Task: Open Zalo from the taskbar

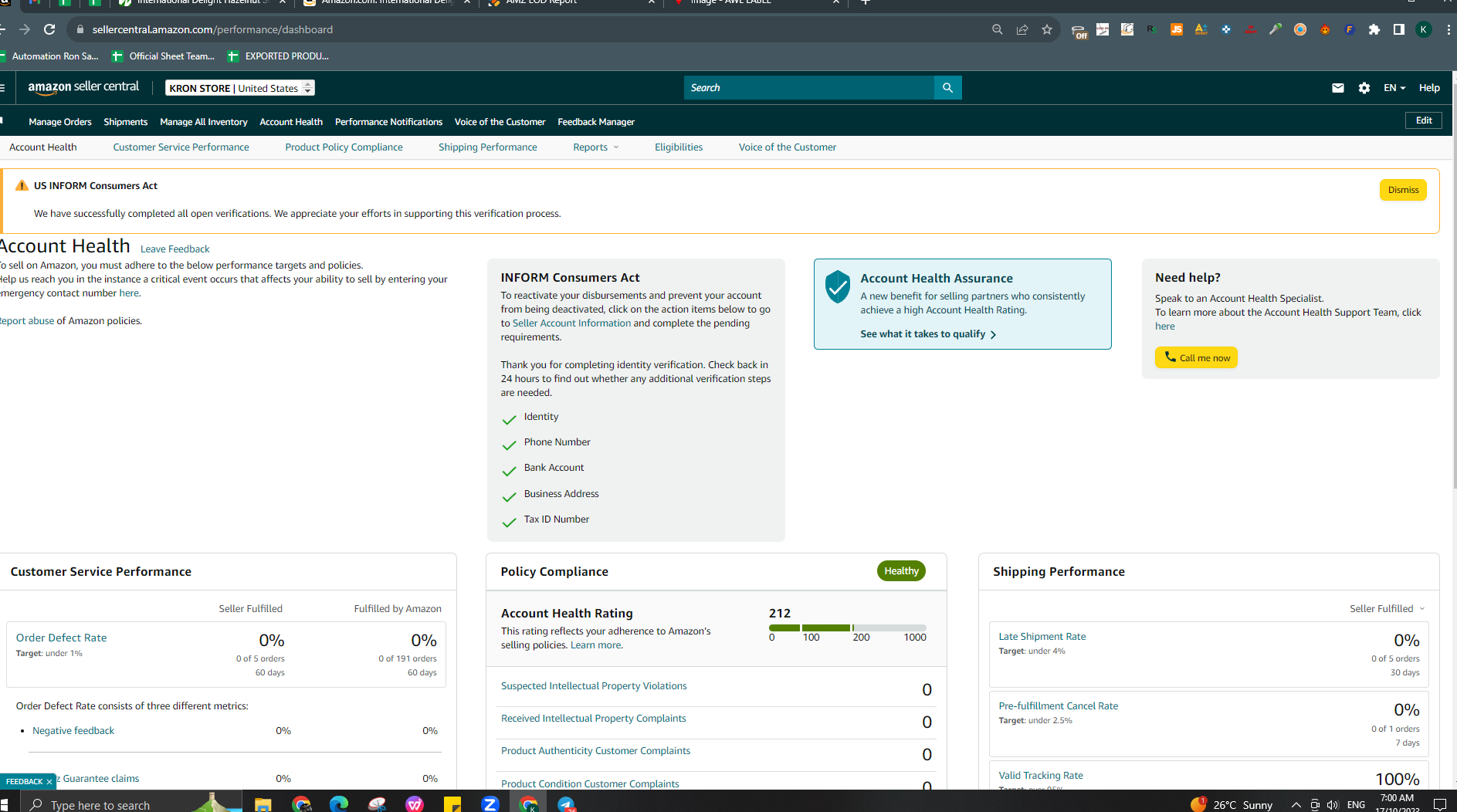Action: [490, 804]
